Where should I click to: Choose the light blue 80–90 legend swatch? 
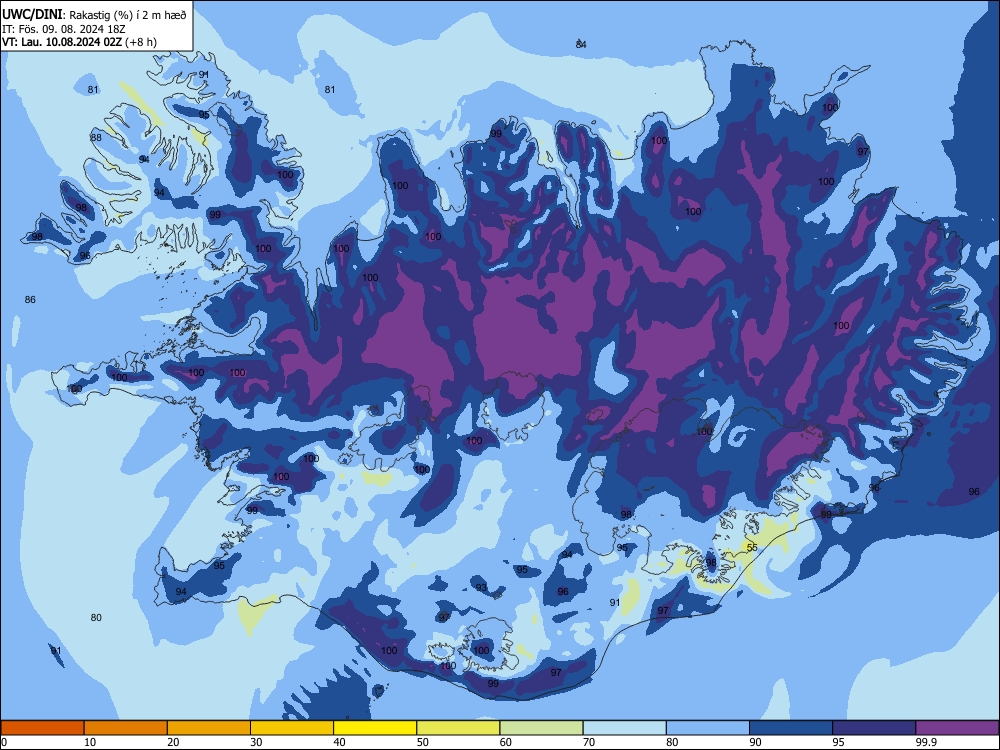pyautogui.click(x=708, y=728)
